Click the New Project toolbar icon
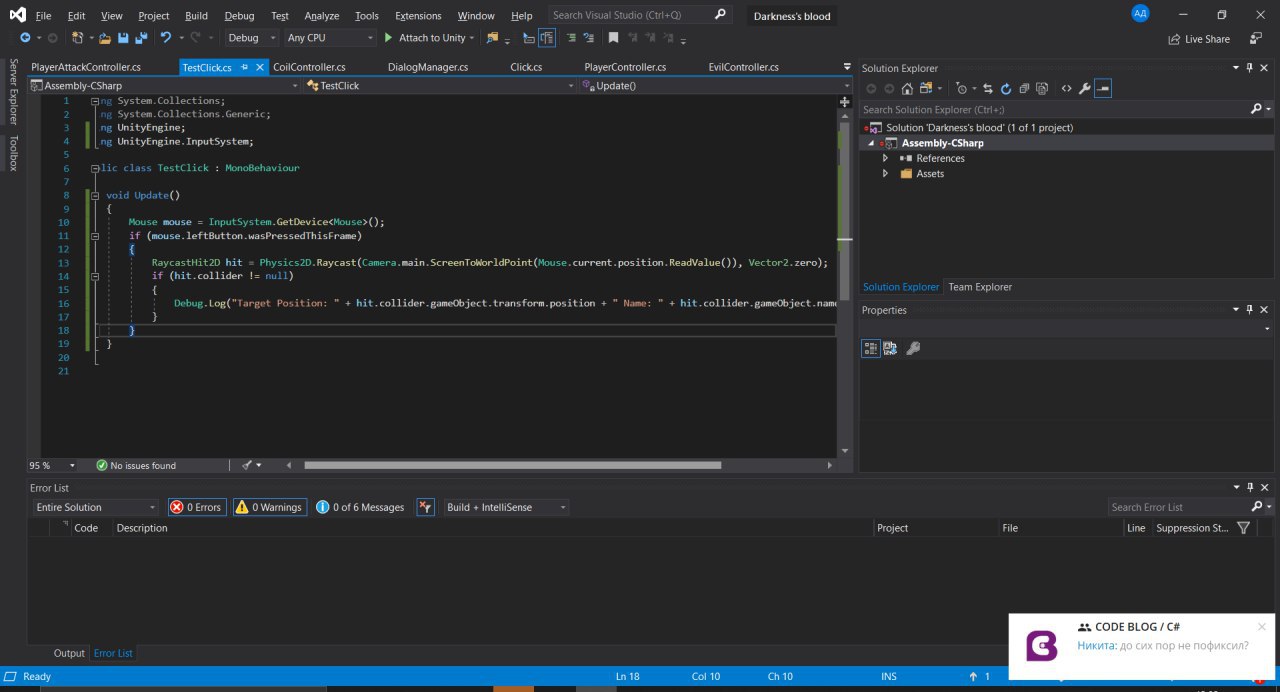 point(79,38)
